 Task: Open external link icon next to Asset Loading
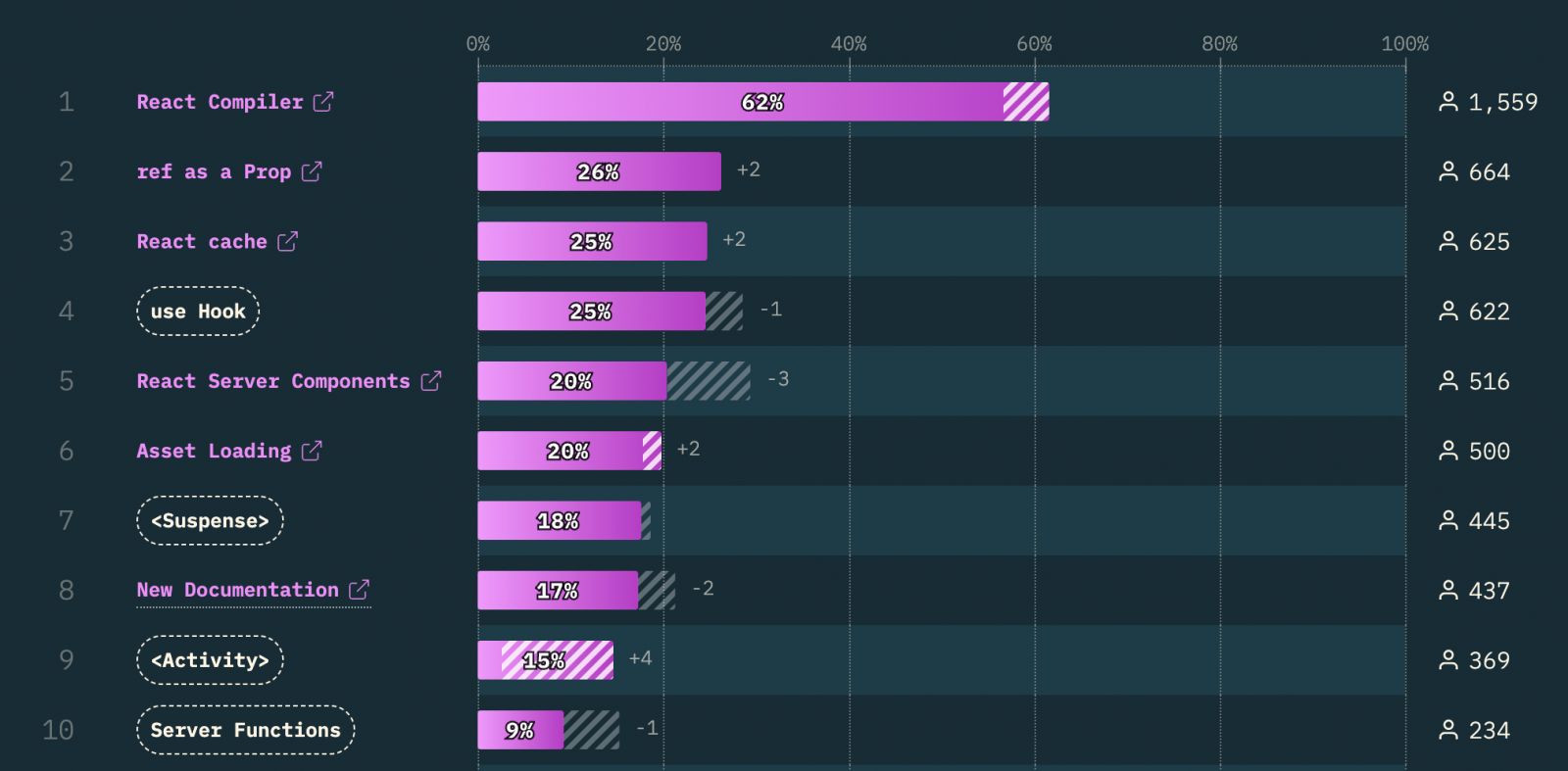(x=312, y=451)
